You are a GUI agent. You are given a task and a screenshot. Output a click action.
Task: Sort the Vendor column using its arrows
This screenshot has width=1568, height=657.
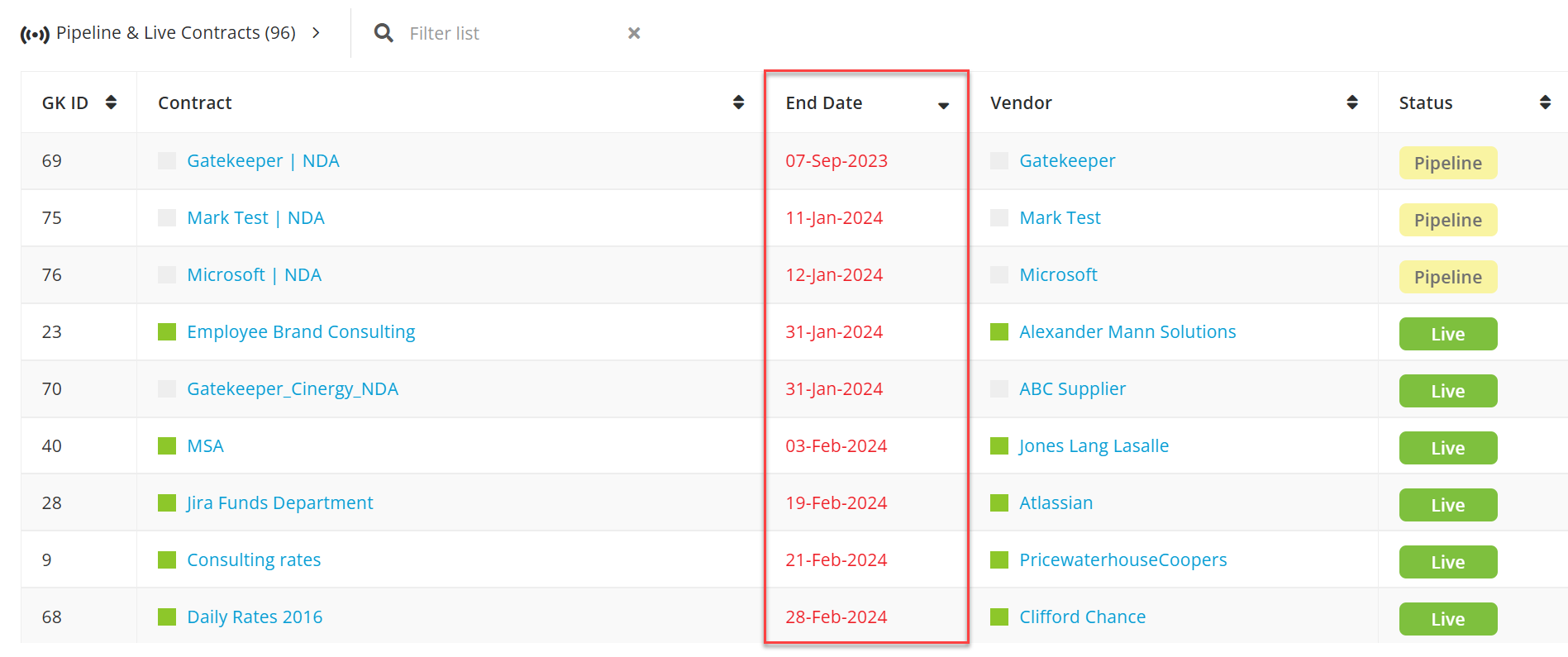[1352, 102]
